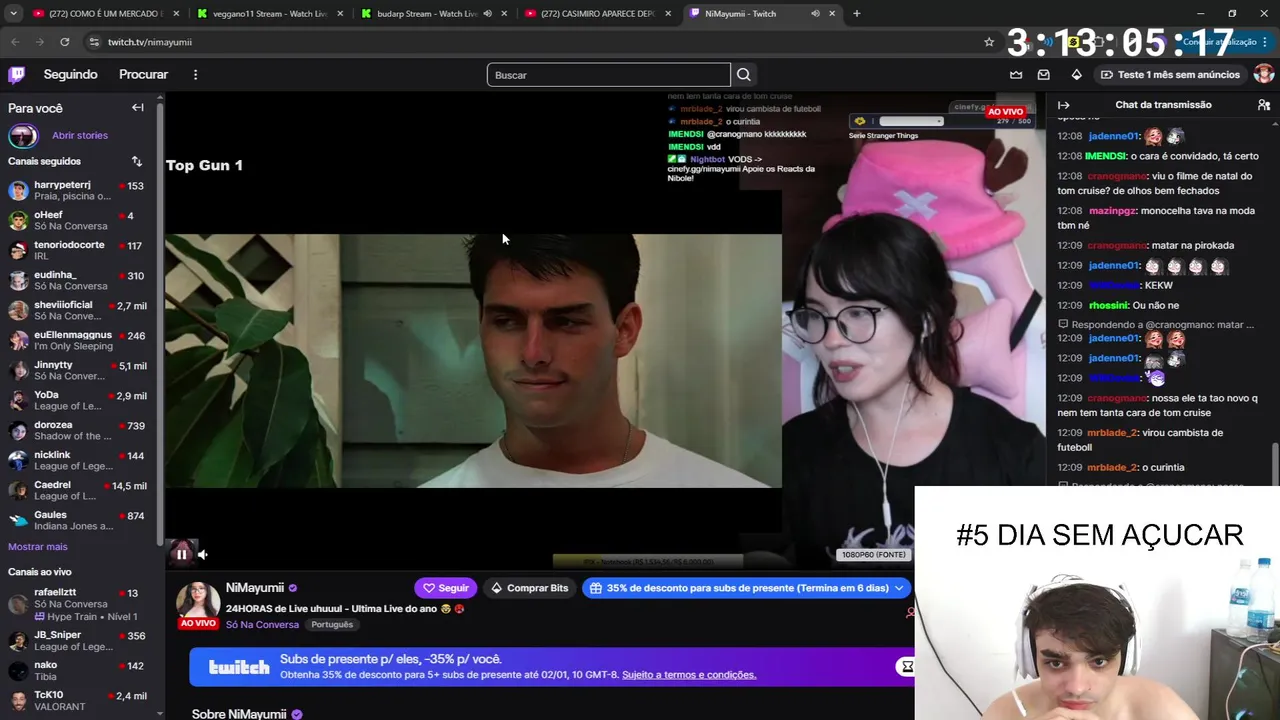Screen dimensions: 1280x720
Task: Open nako live channel in sidebar
Action: 78,670
